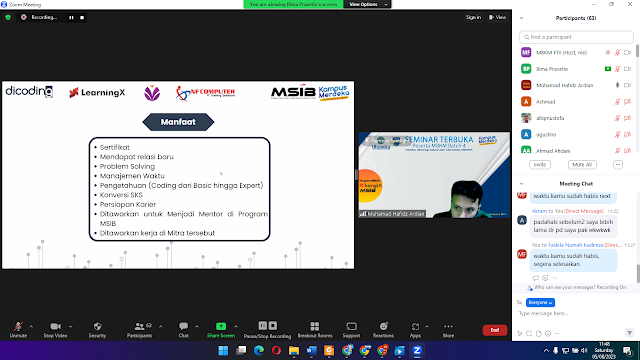Viewport: 640px width, 360px height.
Task: Click the Fadela Nurriah Kadenza recipient name
Action: [576, 245]
